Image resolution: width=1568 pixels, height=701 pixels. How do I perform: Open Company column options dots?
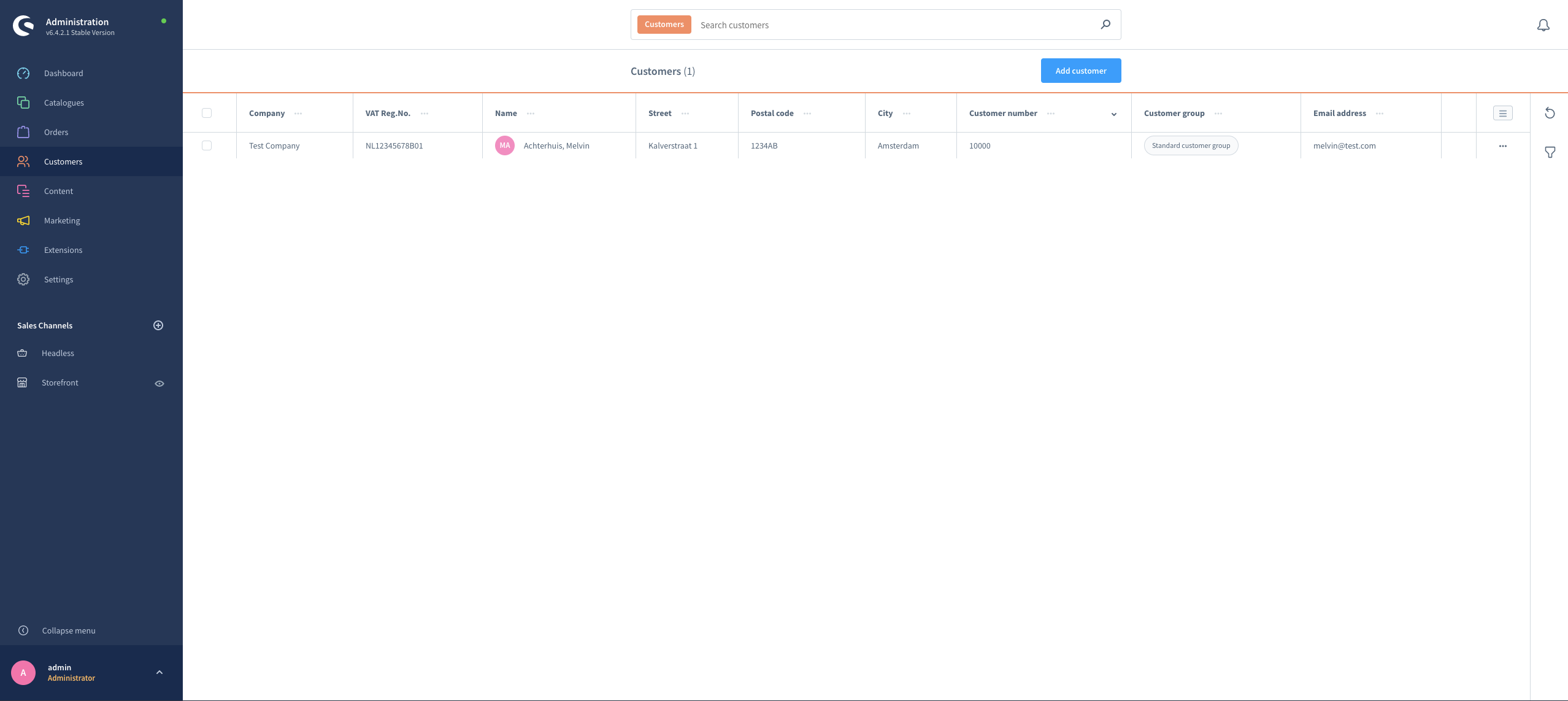click(x=298, y=114)
